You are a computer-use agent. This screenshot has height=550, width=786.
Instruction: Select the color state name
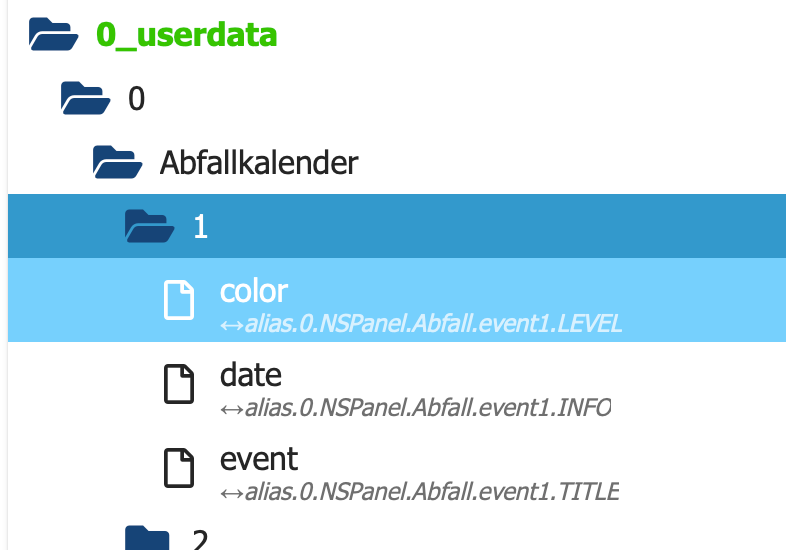point(254,290)
